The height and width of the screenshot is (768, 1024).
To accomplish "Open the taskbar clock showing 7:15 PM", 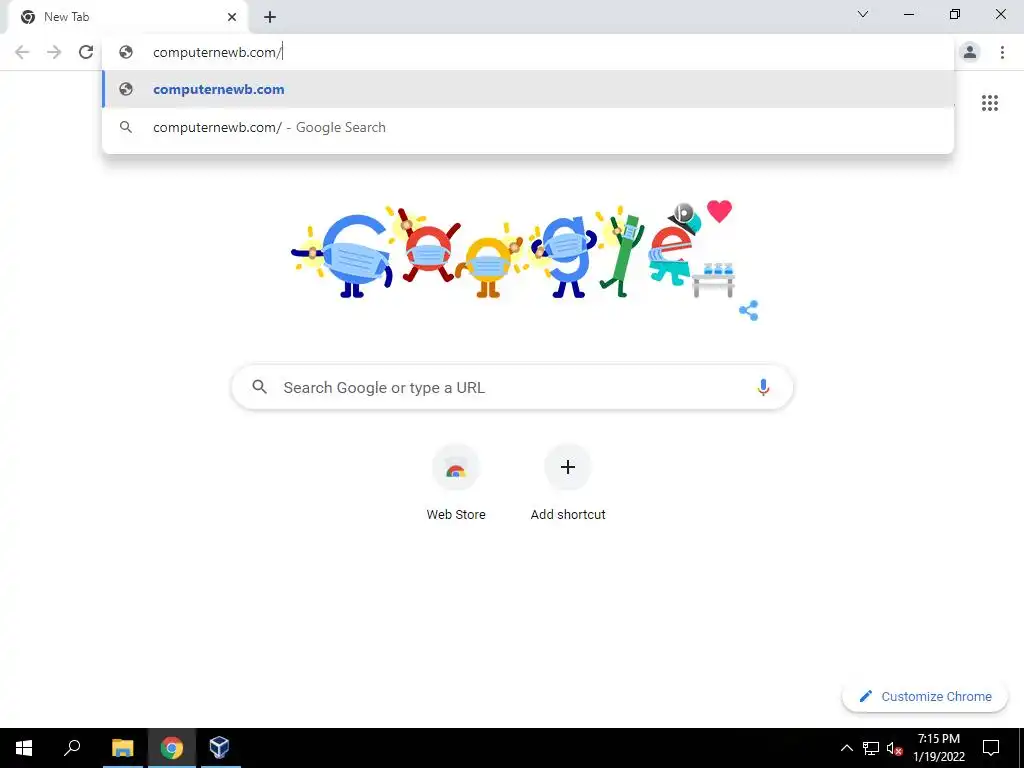I will [x=939, y=748].
